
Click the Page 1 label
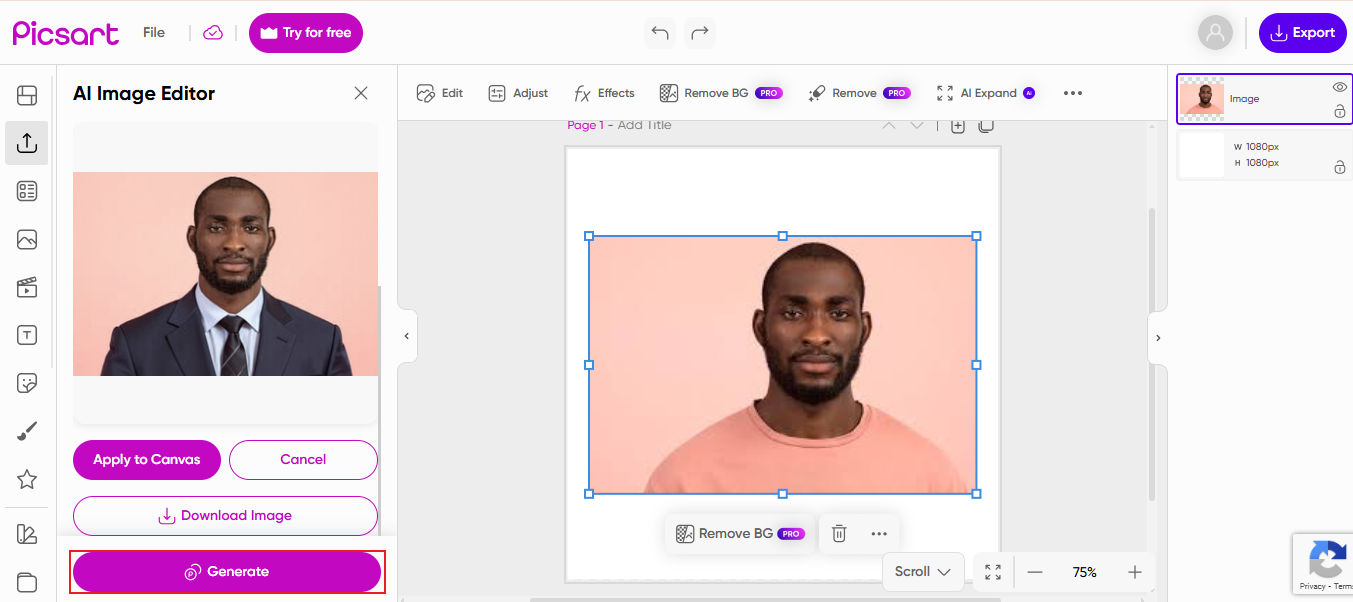coord(585,125)
